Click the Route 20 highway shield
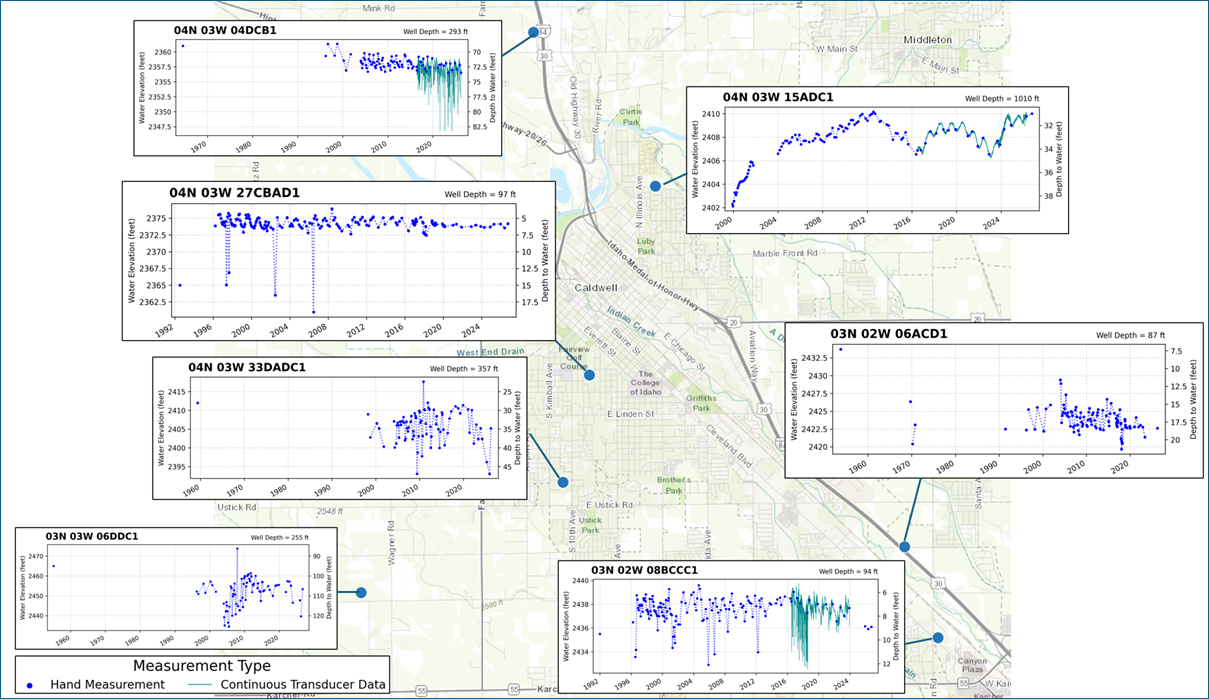Image resolution: width=1209 pixels, height=699 pixels. coord(733,322)
